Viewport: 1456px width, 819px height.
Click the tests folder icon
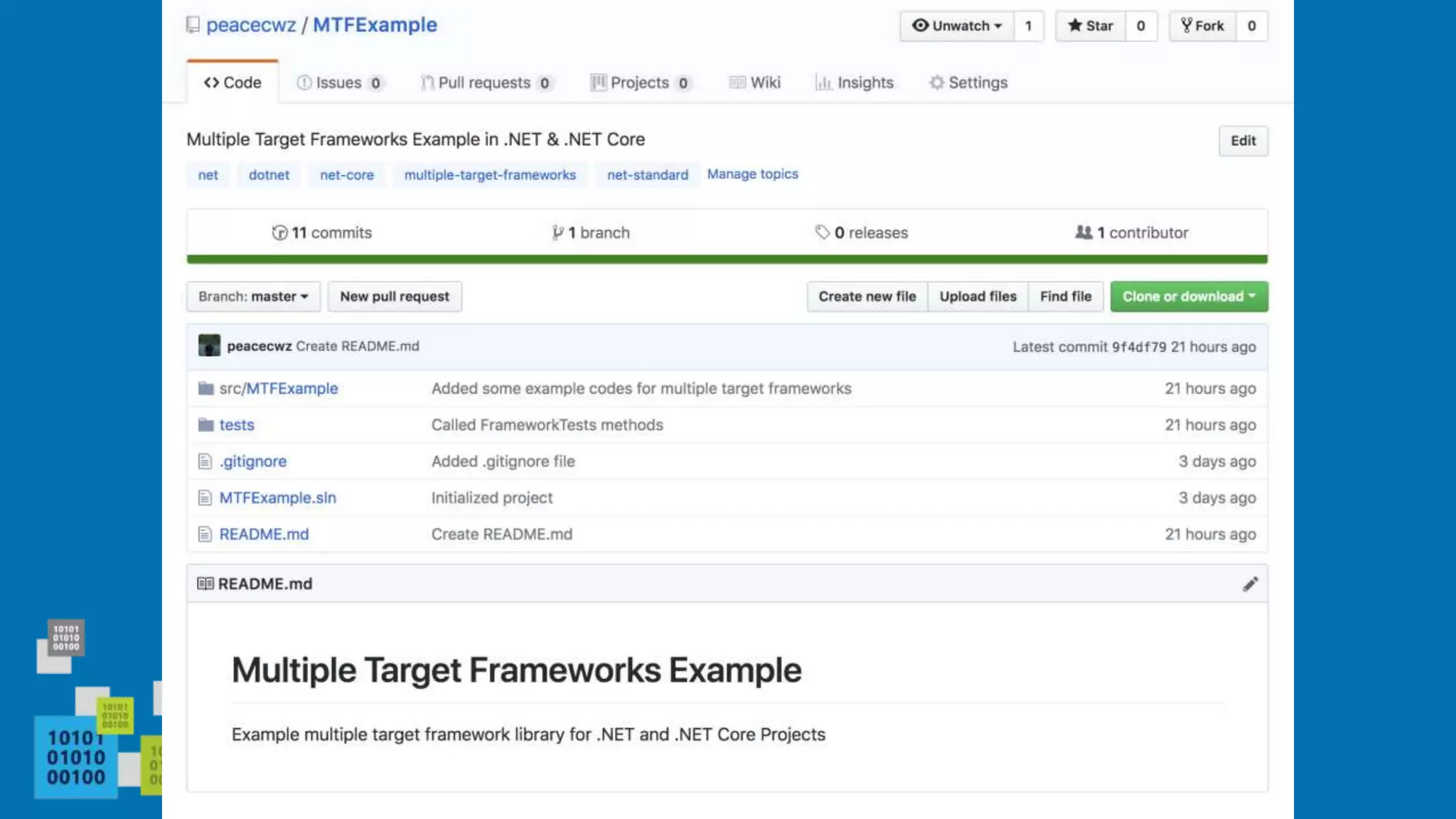(206, 424)
